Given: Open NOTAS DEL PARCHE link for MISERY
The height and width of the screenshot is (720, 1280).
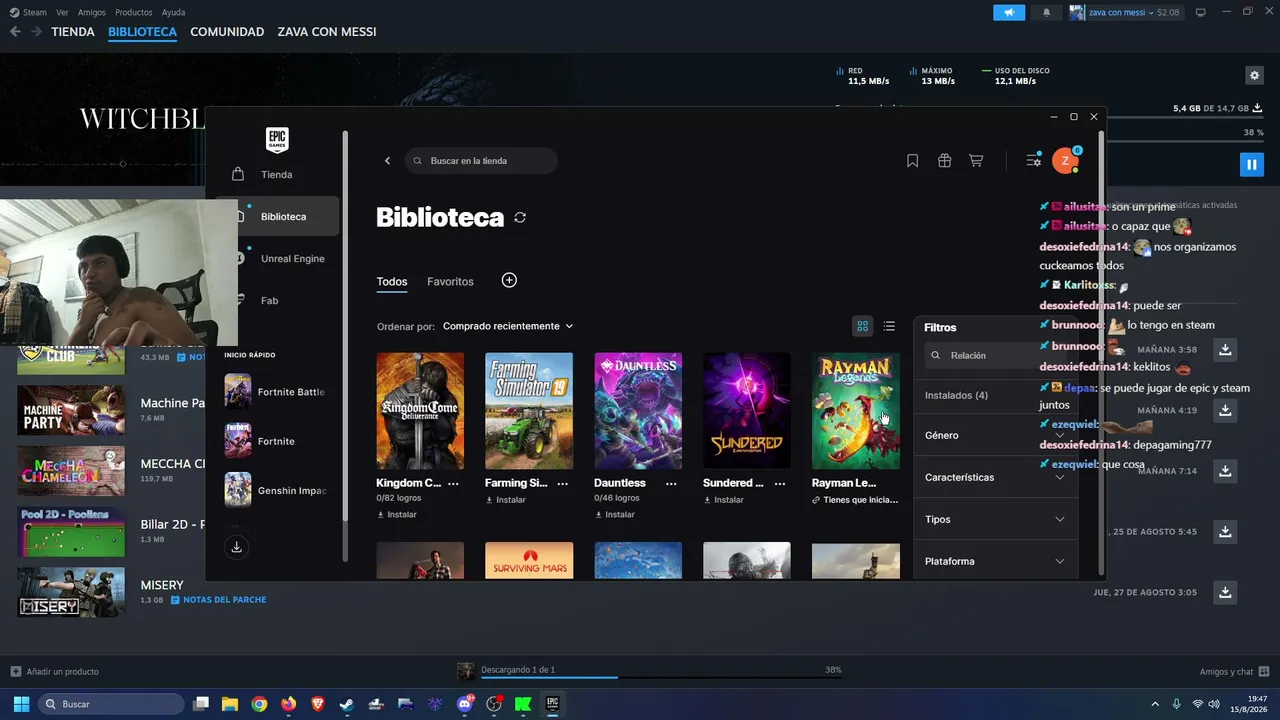Looking at the screenshot, I should 218,600.
